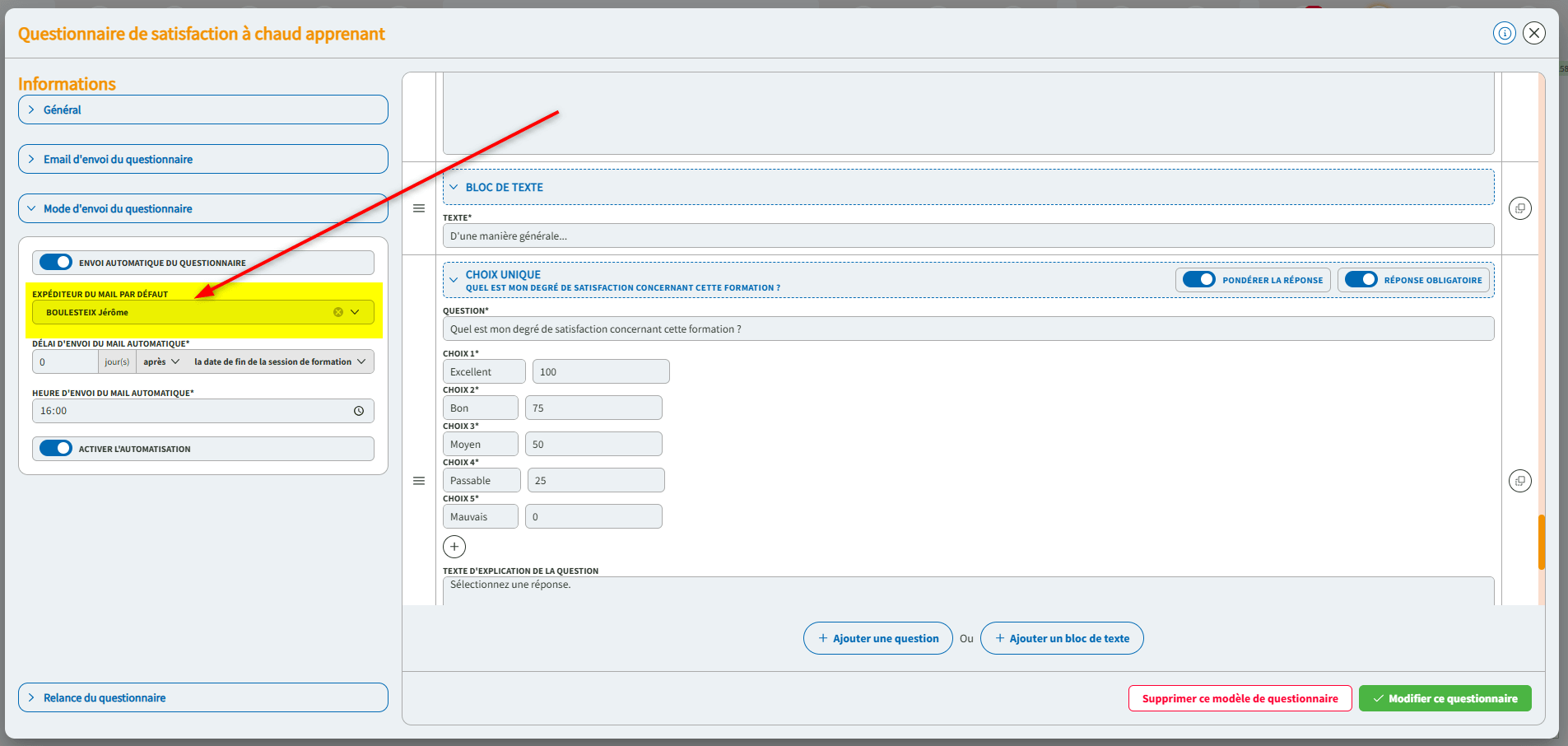Clear the selected sender BOULESTEIX Jérôme
Screen dimensions: 1568x746
[x=338, y=312]
